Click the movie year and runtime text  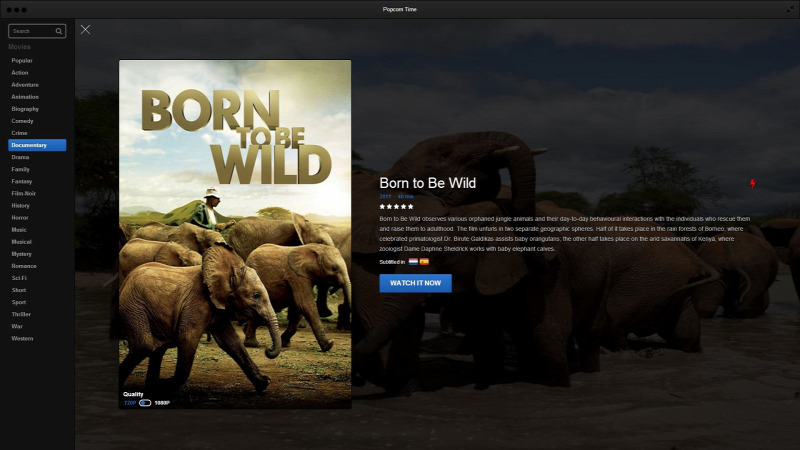point(396,196)
